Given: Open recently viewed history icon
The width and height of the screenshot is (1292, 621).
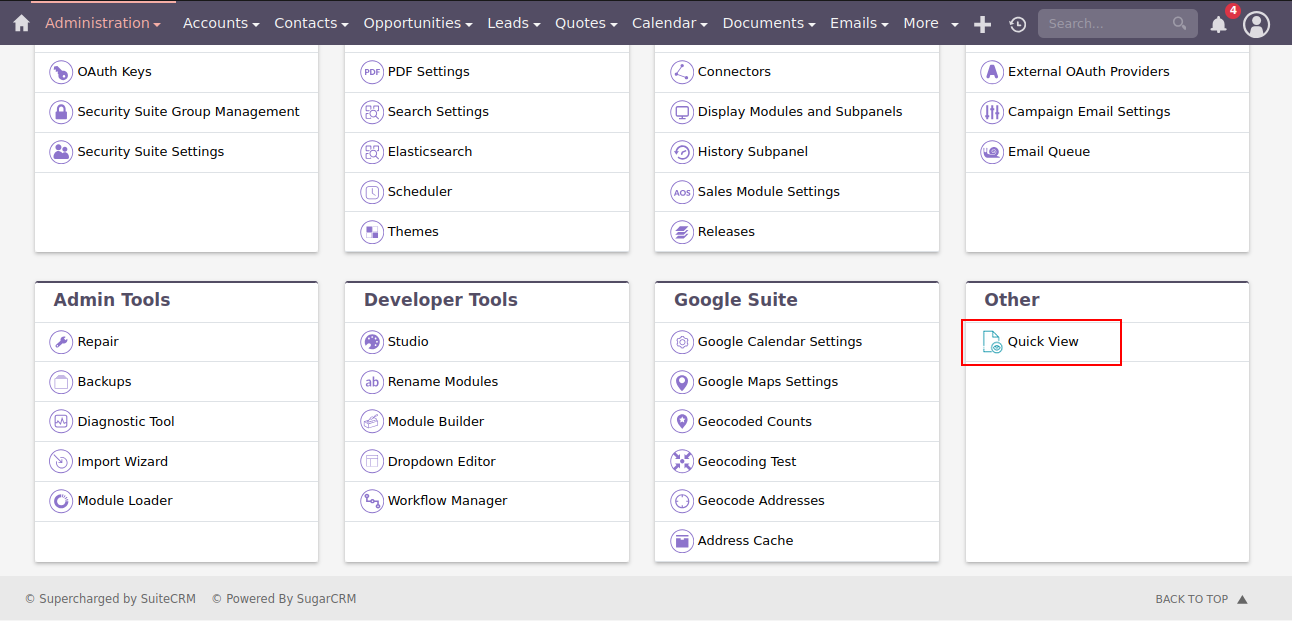Looking at the screenshot, I should click(1018, 24).
